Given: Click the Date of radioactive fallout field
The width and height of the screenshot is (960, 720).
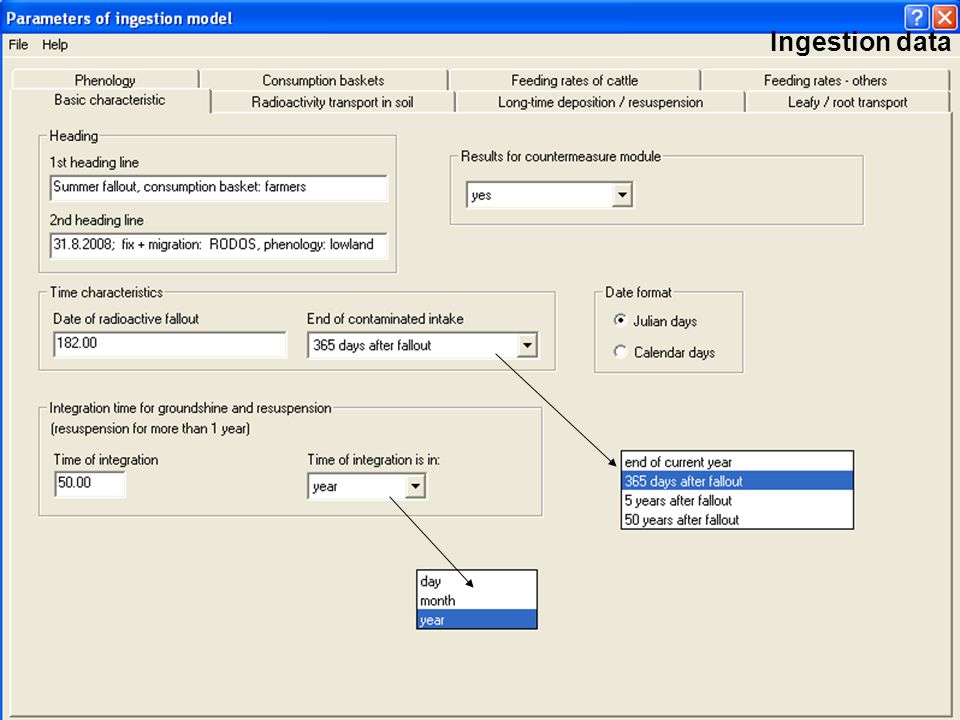Looking at the screenshot, I should pyautogui.click(x=170, y=344).
